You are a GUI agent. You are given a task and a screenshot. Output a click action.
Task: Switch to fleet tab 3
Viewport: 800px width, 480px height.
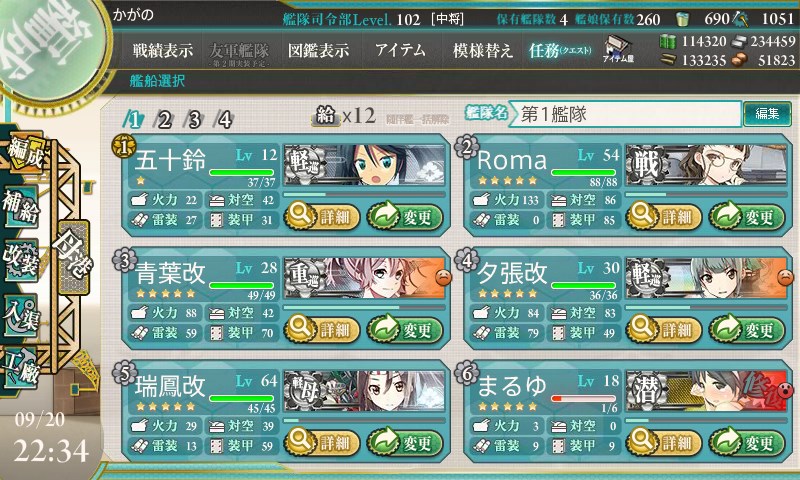pos(194,120)
